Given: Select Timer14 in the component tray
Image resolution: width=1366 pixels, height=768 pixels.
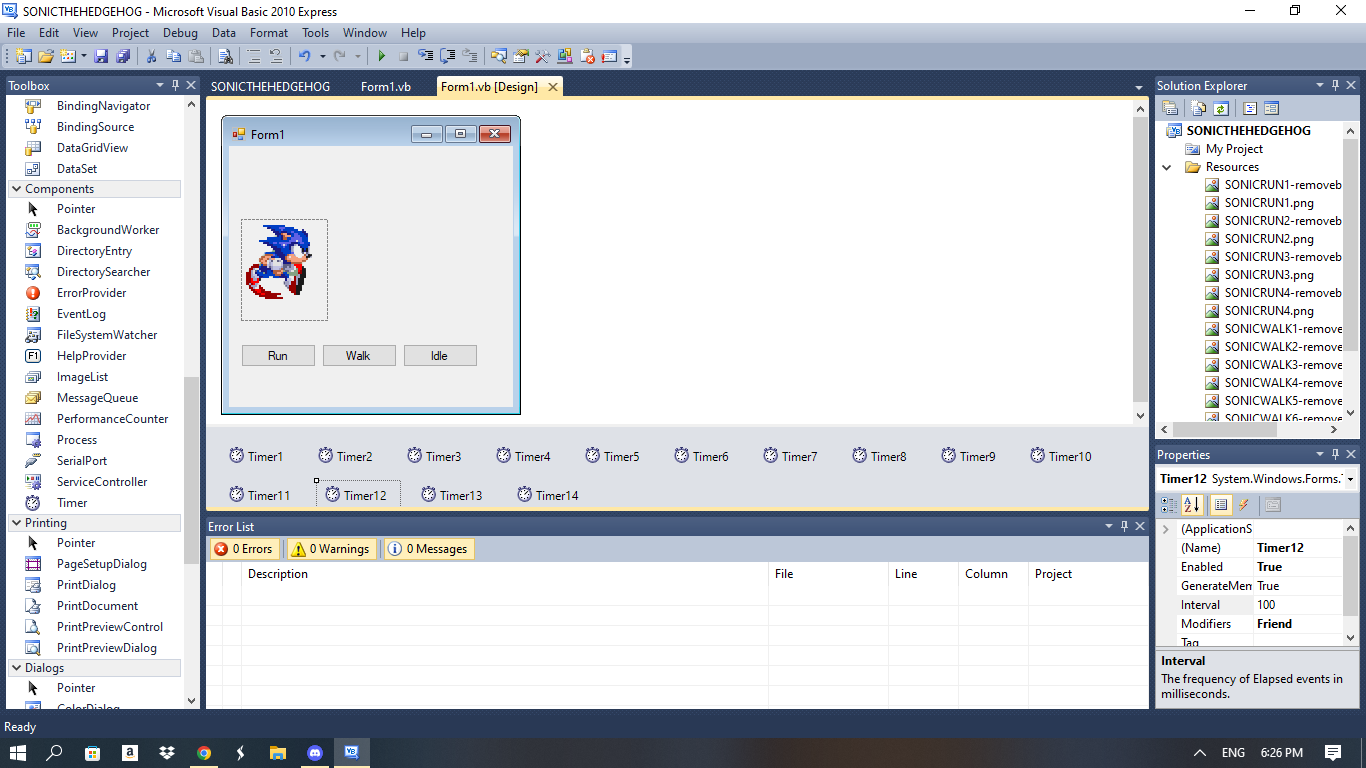Looking at the screenshot, I should tap(547, 495).
